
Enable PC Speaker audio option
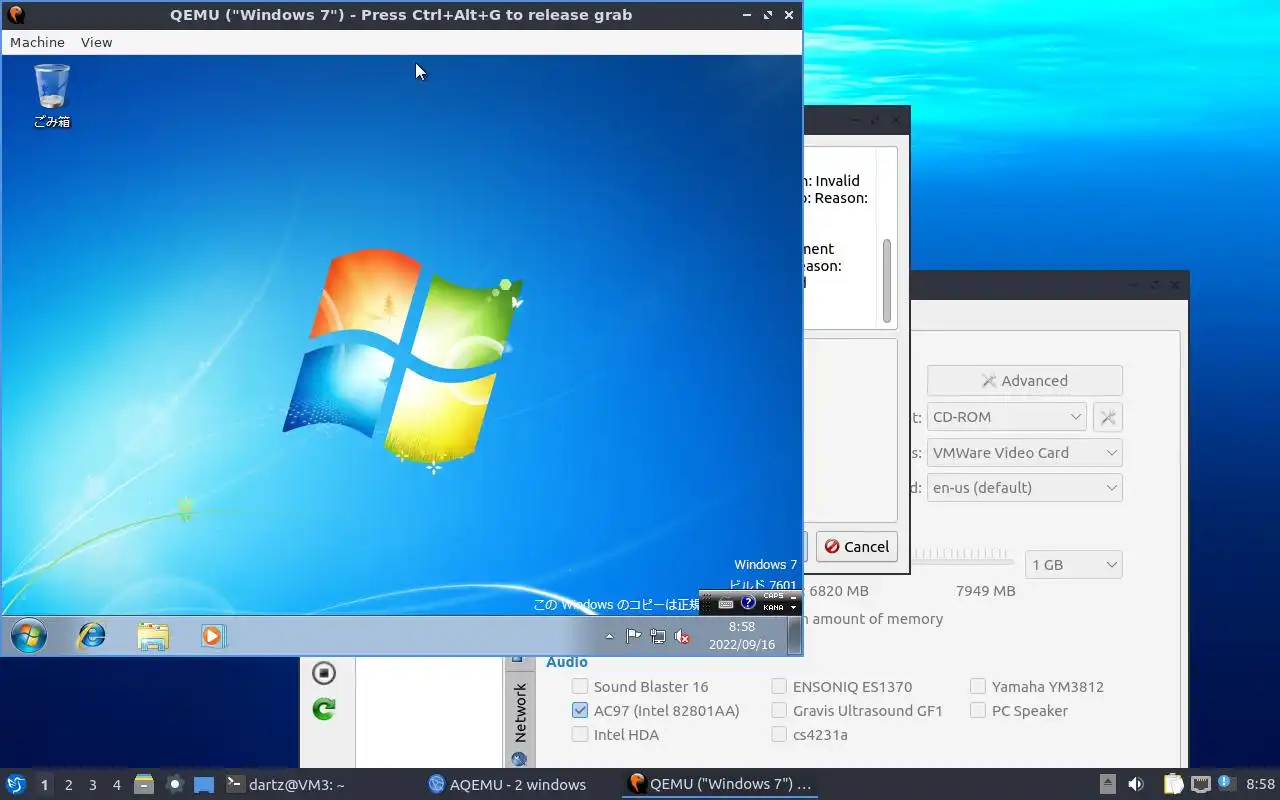978,711
